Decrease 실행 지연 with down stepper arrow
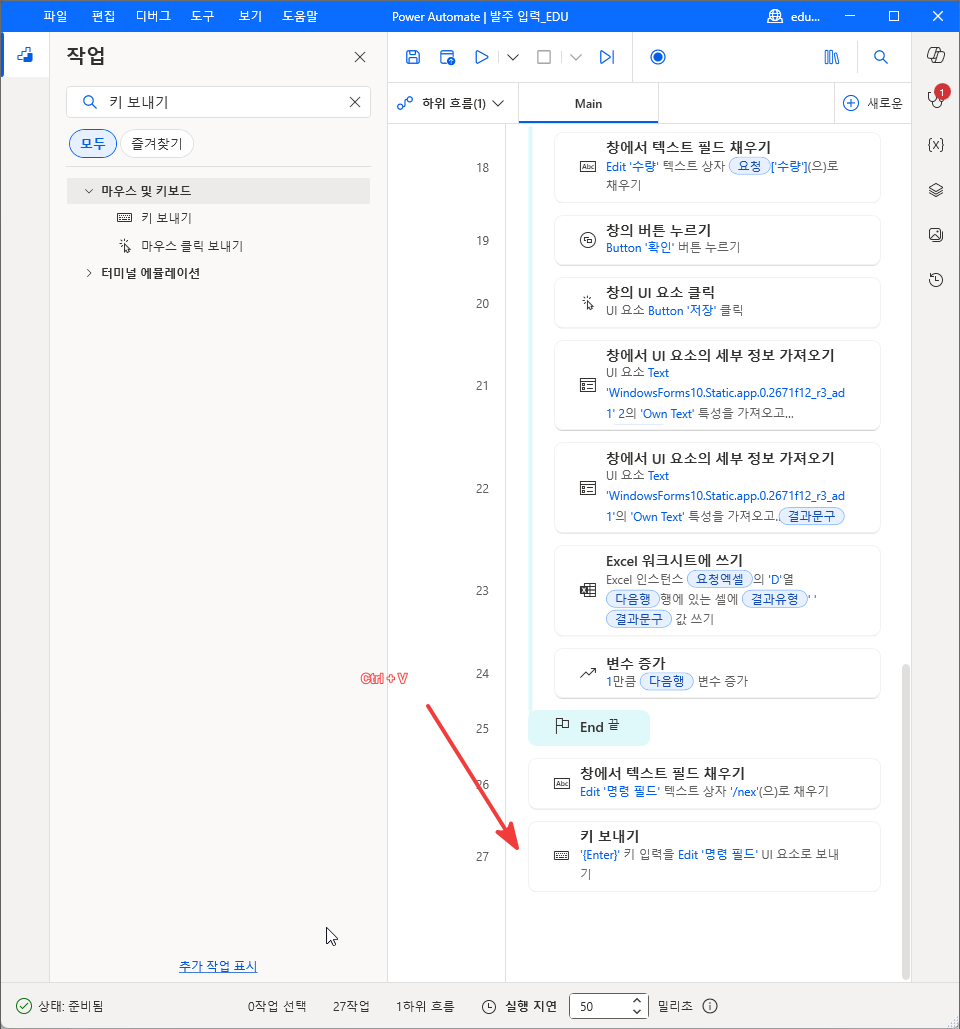 click(x=637, y=1011)
